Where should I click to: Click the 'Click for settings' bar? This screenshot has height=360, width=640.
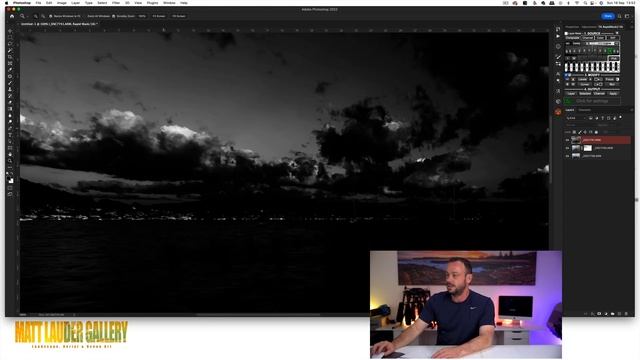pyautogui.click(x=592, y=101)
